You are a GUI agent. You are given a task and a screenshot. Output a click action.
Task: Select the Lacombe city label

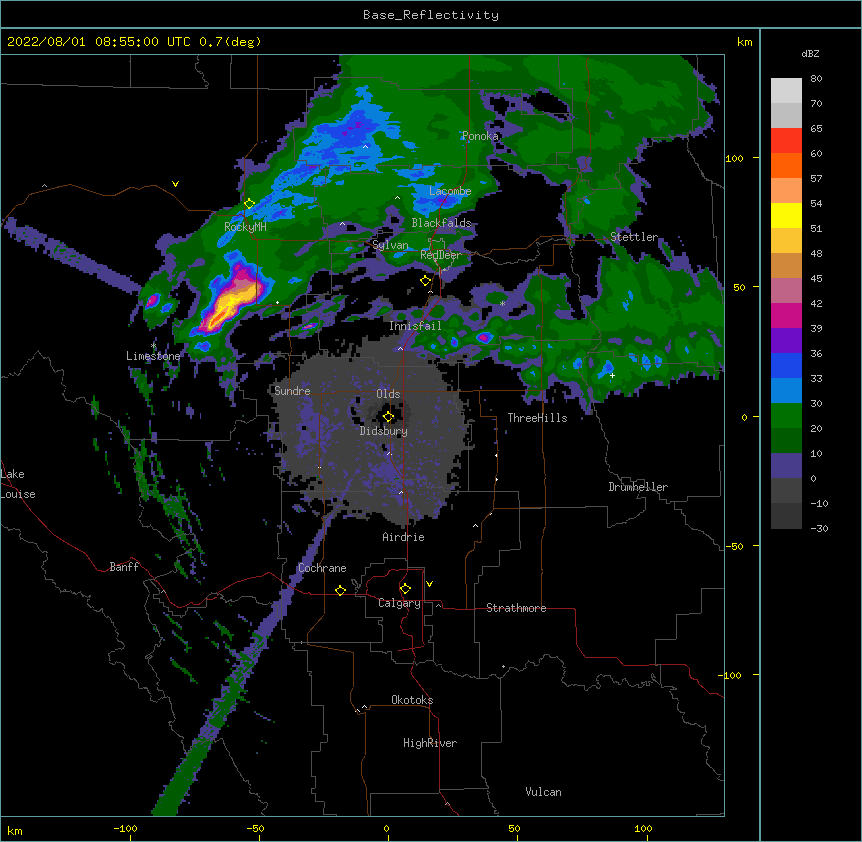tap(450, 191)
